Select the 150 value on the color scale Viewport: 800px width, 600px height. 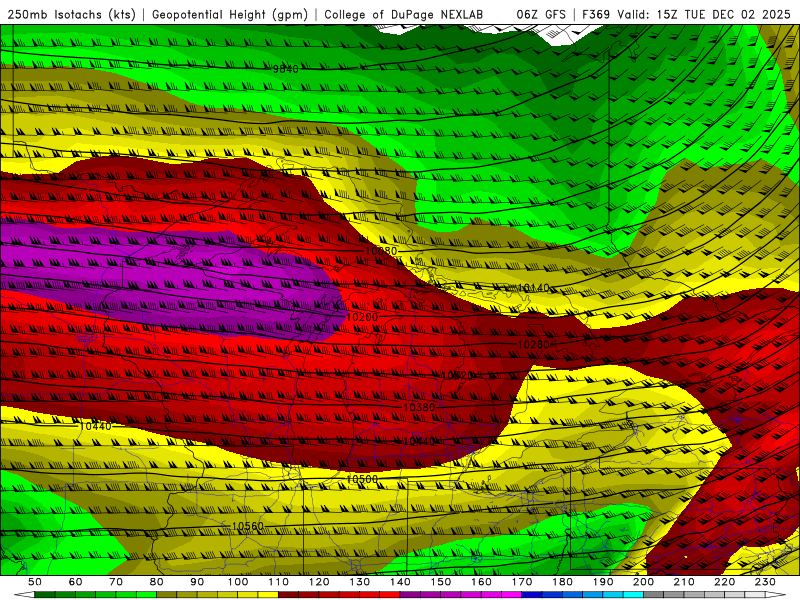[x=441, y=582]
